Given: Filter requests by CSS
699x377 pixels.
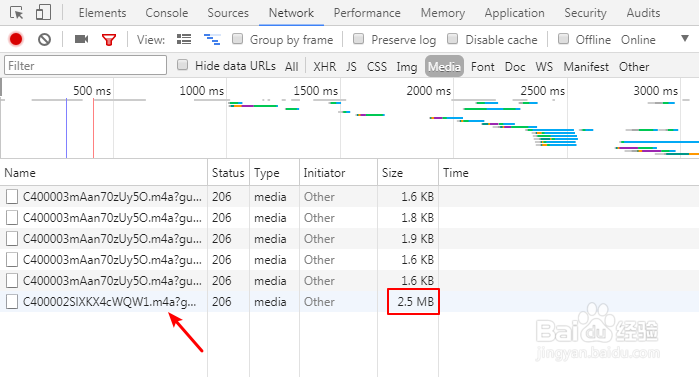Looking at the screenshot, I should coord(377,67).
